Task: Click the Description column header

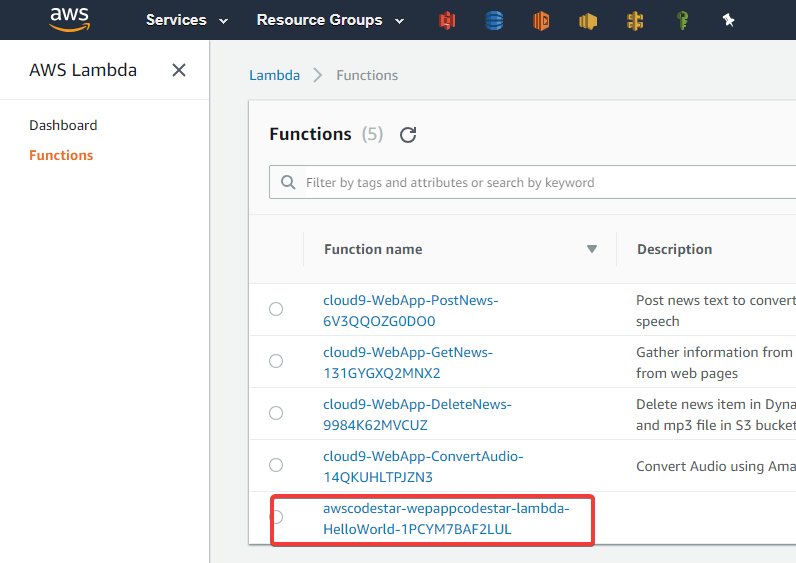Action: (x=674, y=249)
